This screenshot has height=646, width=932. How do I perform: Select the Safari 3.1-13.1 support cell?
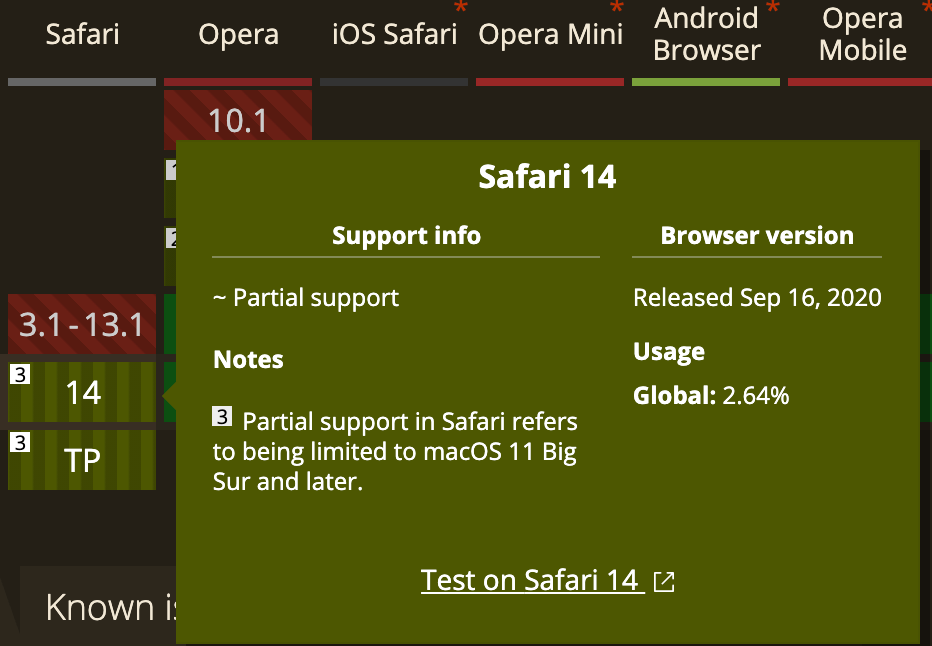(x=81, y=324)
